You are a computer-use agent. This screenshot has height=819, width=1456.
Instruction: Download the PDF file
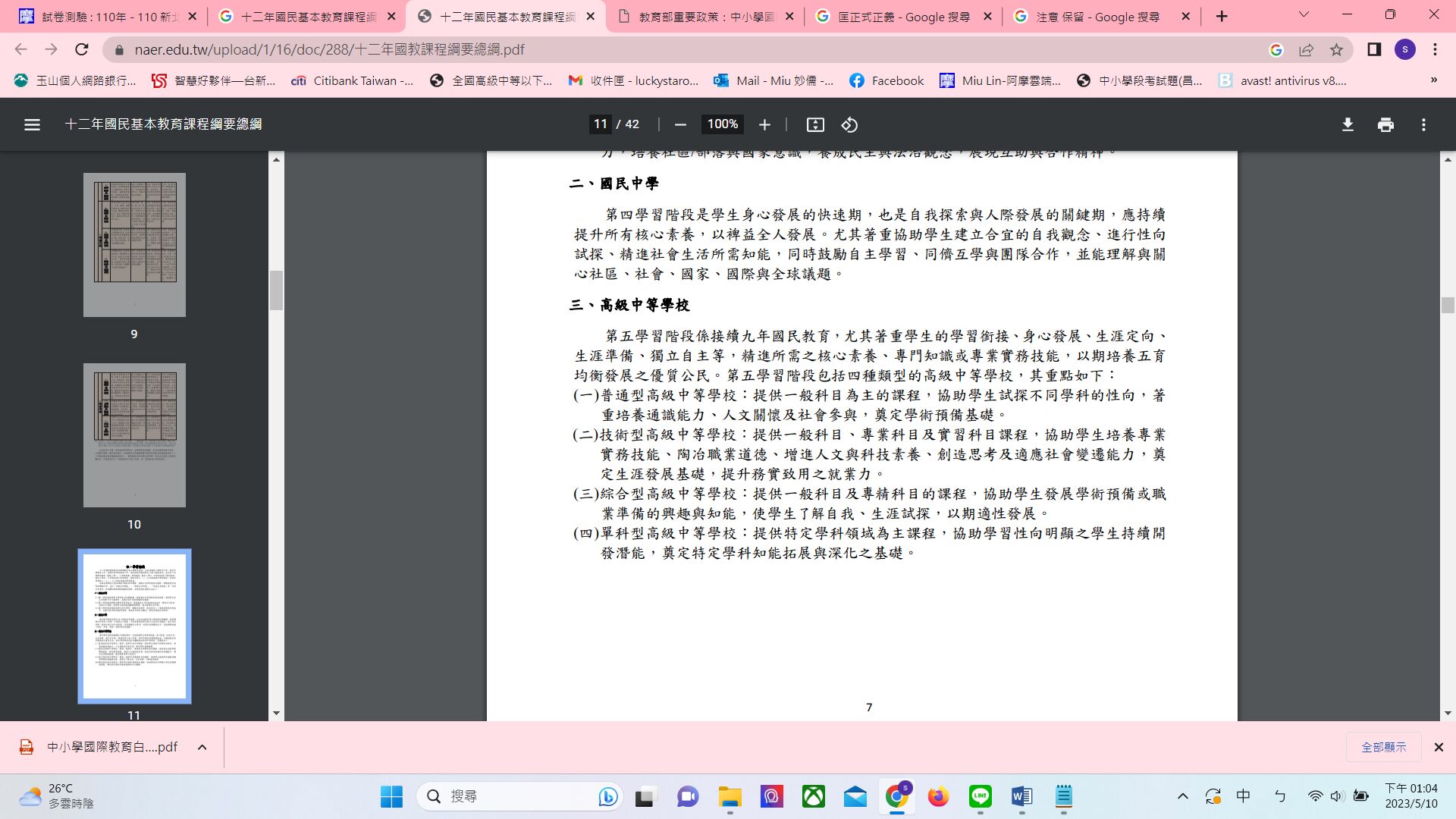click(x=1348, y=124)
